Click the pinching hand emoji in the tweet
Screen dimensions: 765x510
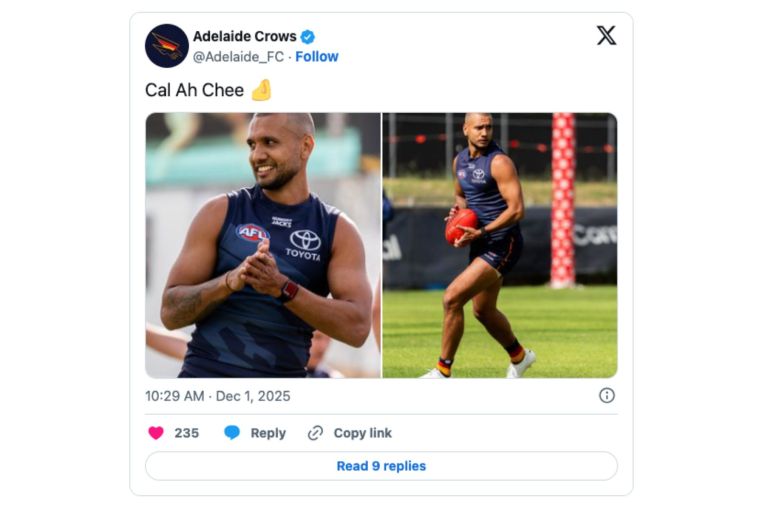click(261, 90)
